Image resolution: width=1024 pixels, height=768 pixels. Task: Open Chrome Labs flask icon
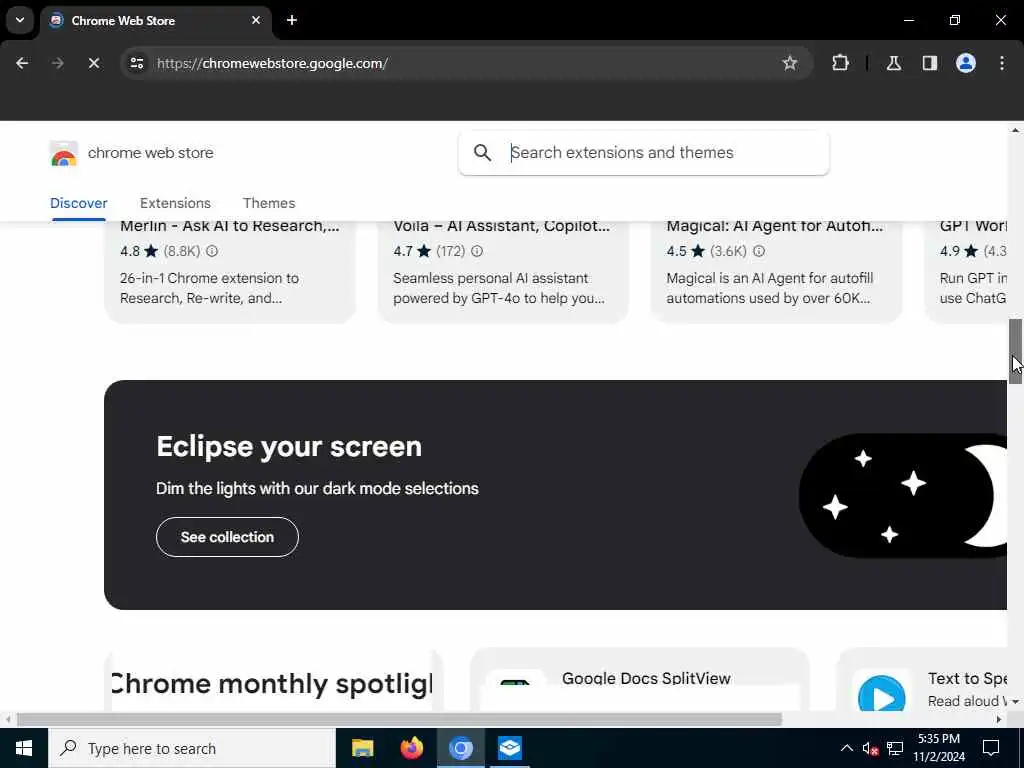pyautogui.click(x=893, y=63)
